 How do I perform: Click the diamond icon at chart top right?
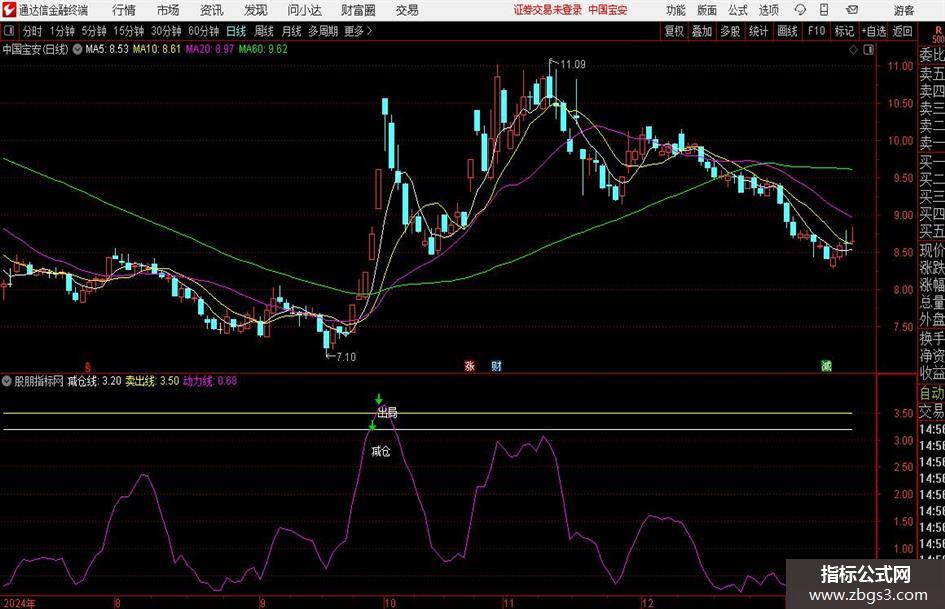click(853, 50)
